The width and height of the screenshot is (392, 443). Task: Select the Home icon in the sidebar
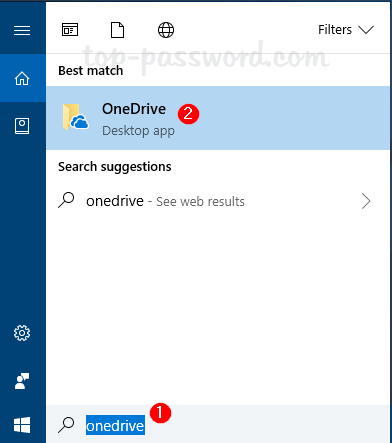pos(22,78)
